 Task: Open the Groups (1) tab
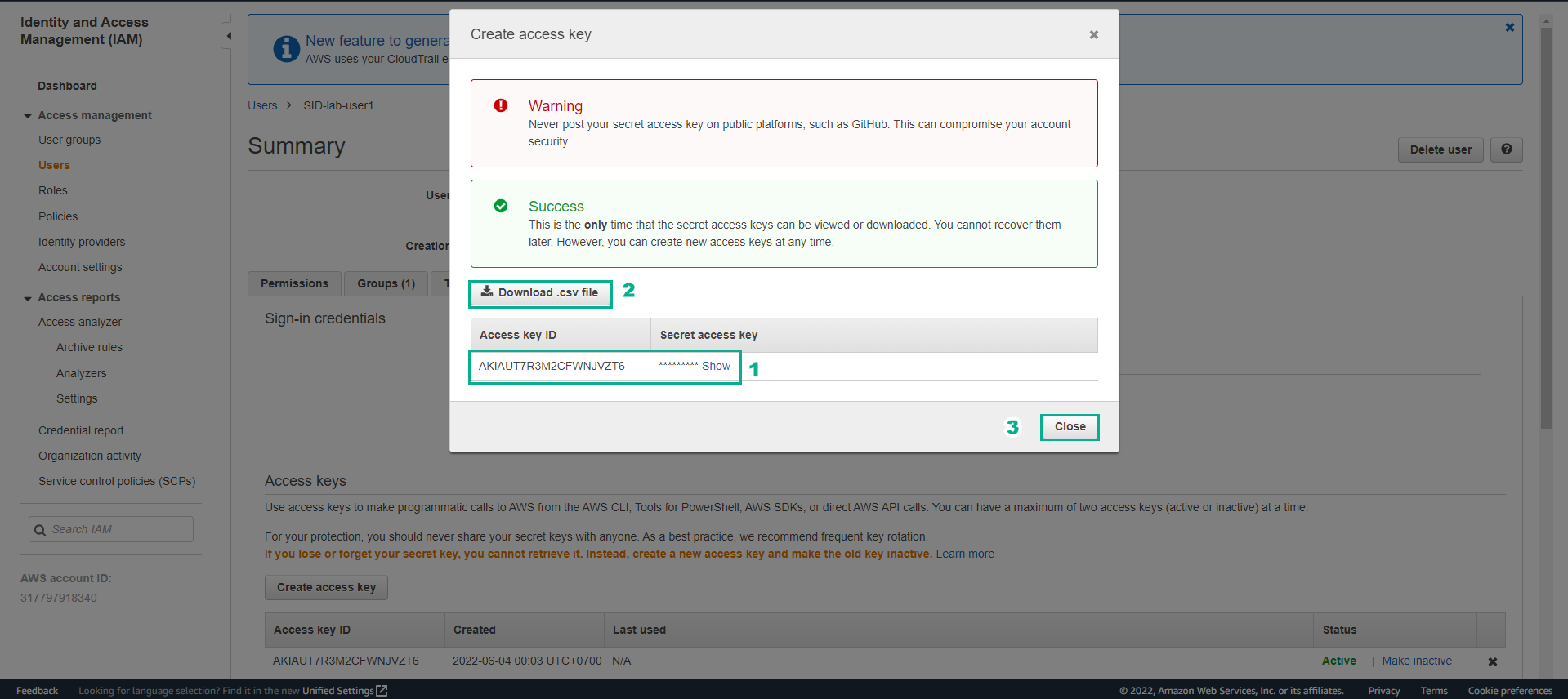point(385,283)
